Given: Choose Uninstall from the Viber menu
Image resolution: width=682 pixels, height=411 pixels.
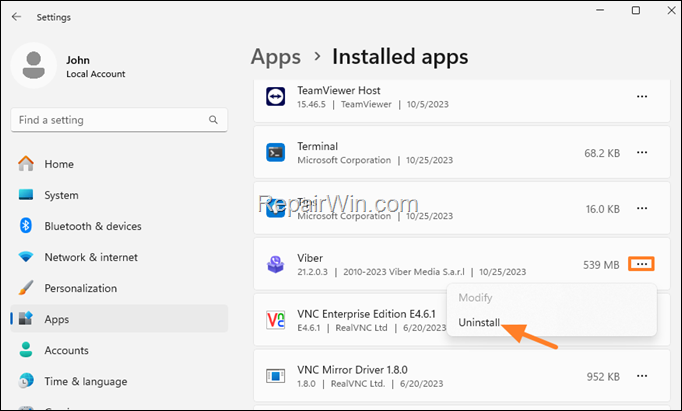Looking at the screenshot, I should pos(479,322).
